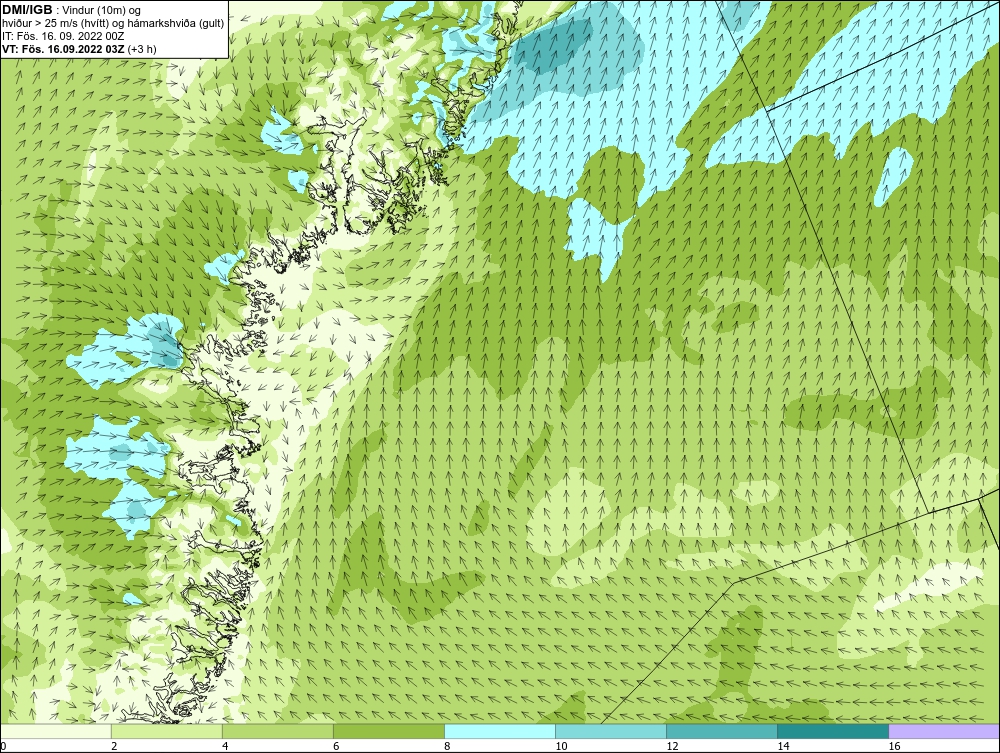Click the legend label '8'

(x=447, y=746)
